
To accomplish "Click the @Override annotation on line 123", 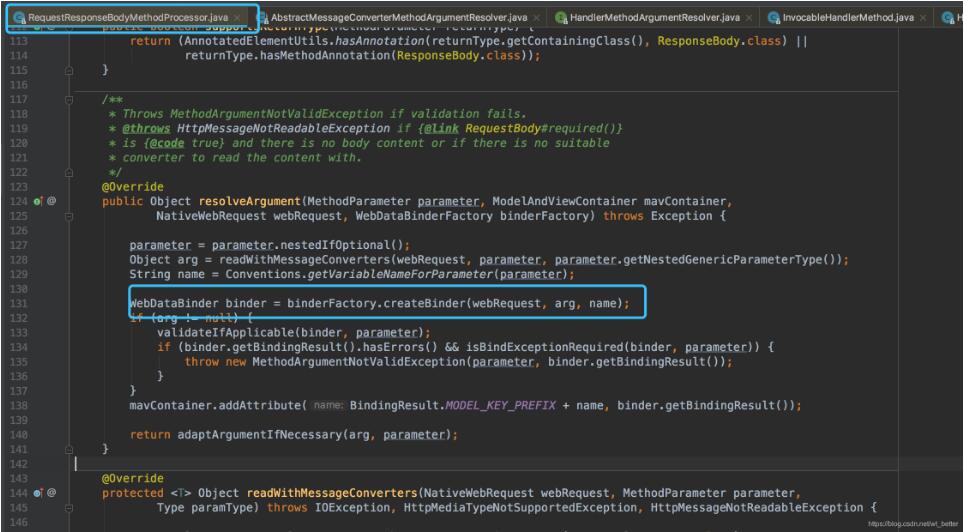I will [x=133, y=186].
